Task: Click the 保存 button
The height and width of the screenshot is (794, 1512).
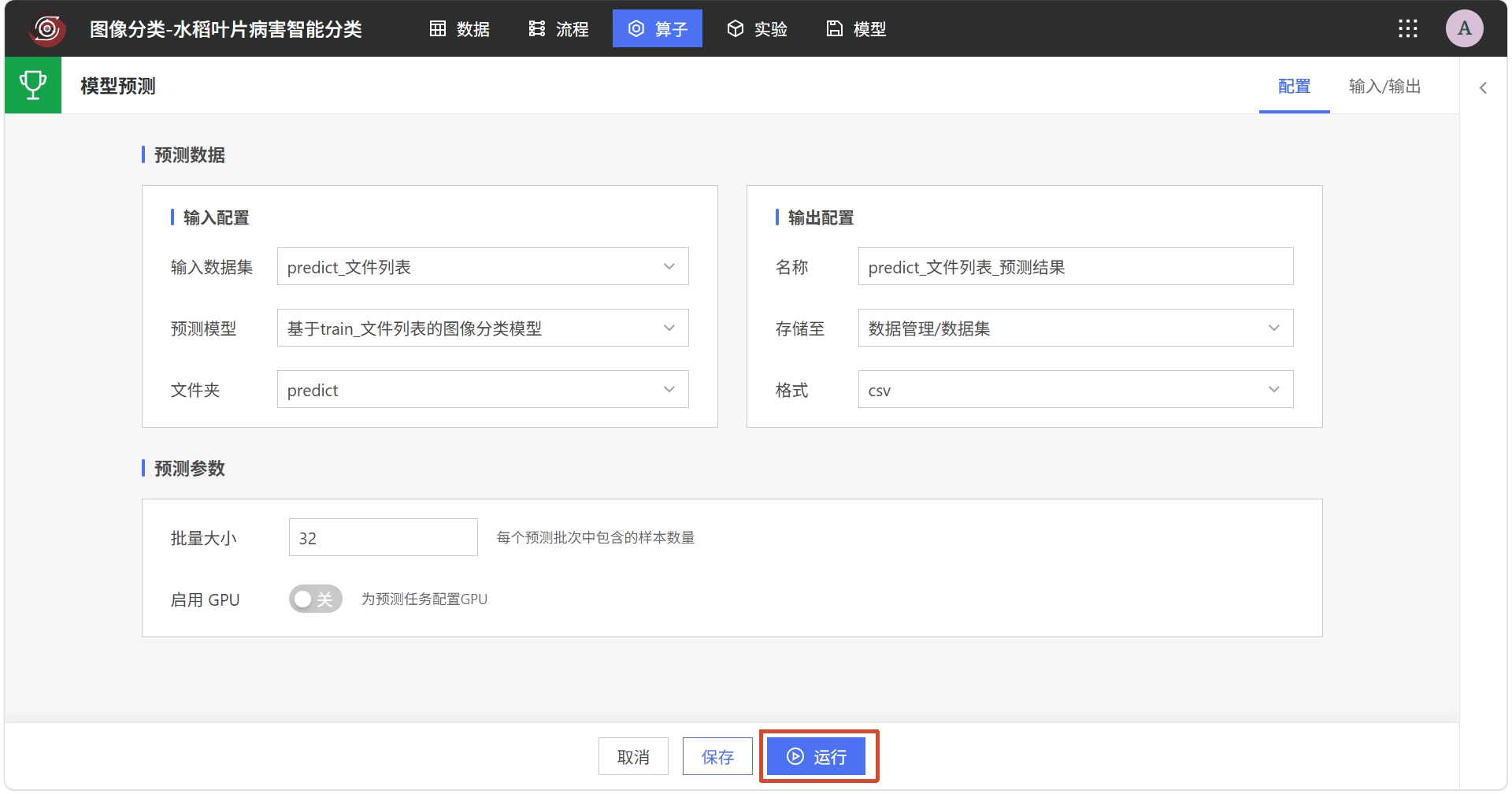Action: point(718,757)
